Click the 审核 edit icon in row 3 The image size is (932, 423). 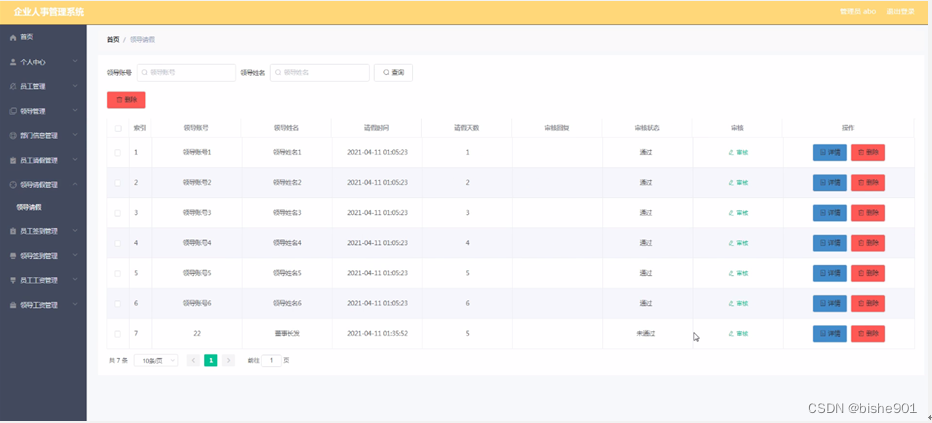(731, 213)
